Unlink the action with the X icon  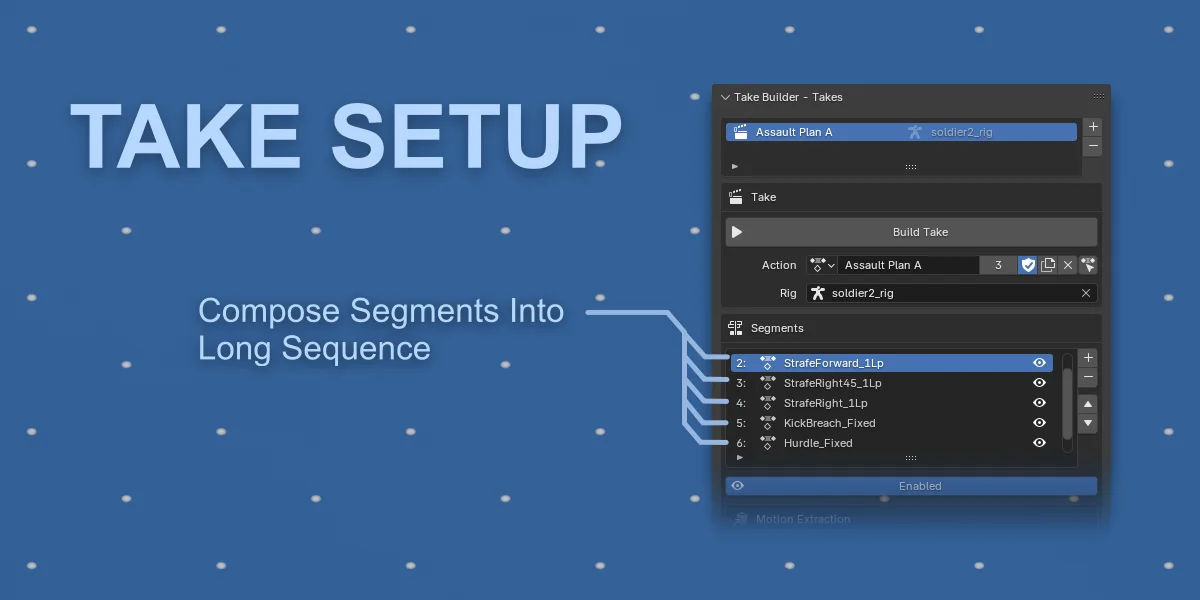pos(1067,265)
